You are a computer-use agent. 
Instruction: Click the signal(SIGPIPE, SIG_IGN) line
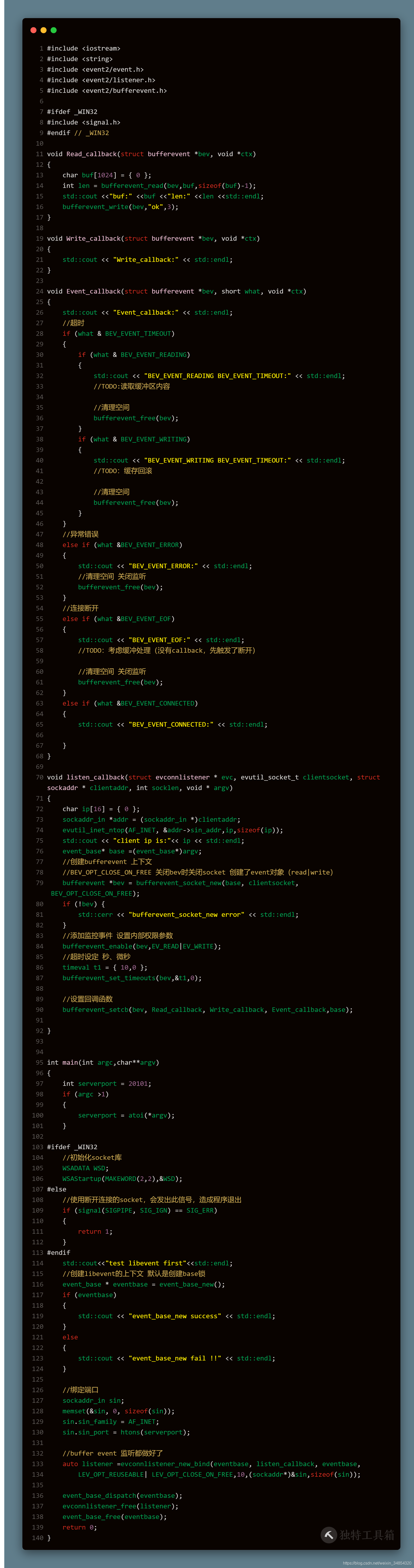[x=140, y=1211]
